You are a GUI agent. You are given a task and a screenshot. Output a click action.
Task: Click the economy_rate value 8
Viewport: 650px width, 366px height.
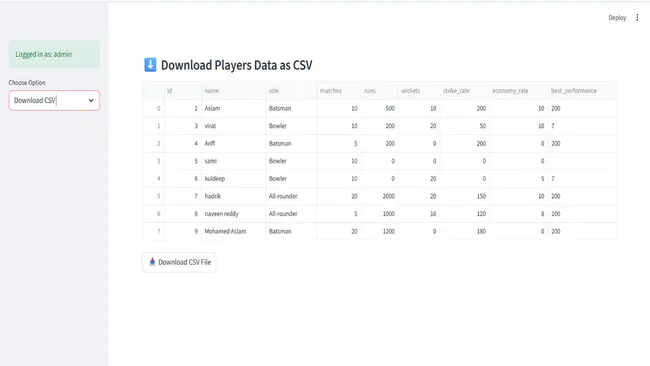[519, 214]
